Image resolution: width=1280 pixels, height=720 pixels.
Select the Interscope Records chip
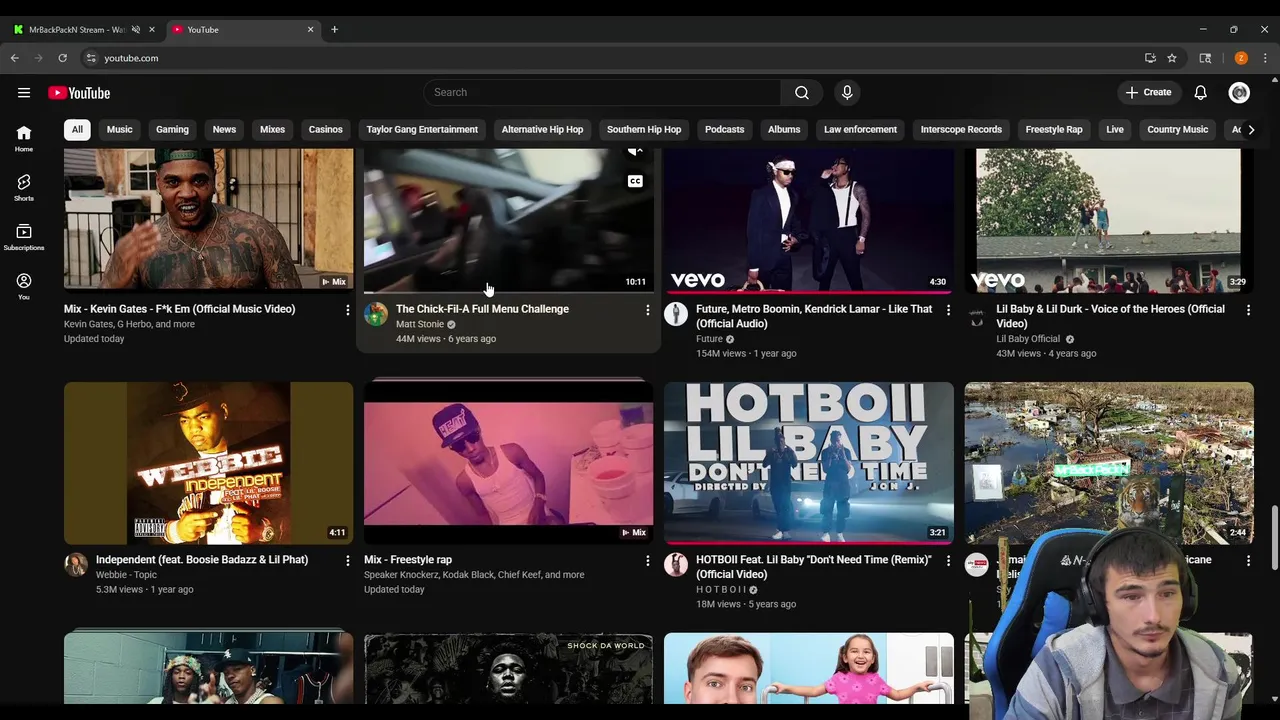pyautogui.click(x=961, y=129)
